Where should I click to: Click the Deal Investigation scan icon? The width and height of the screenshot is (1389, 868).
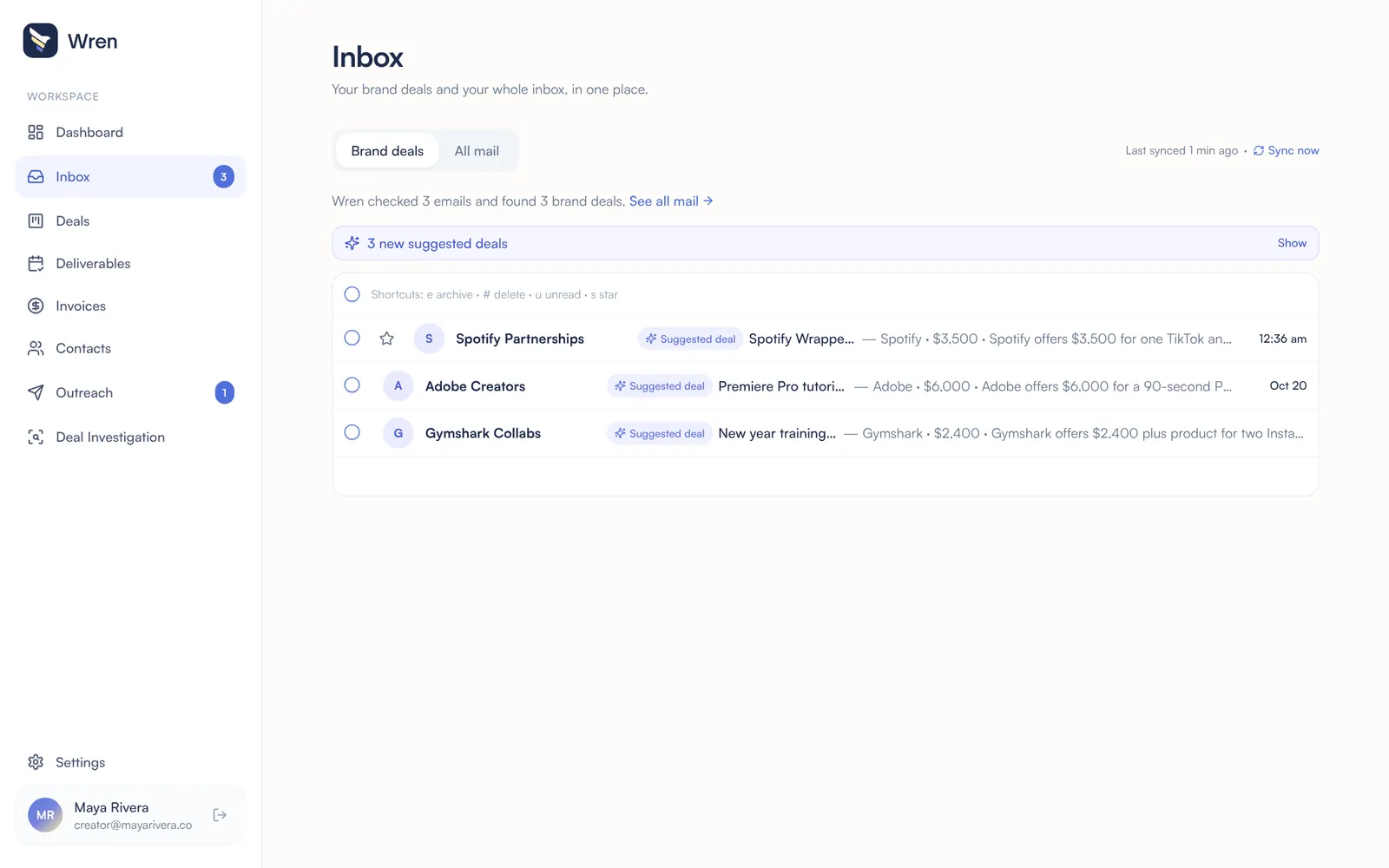[x=36, y=437]
